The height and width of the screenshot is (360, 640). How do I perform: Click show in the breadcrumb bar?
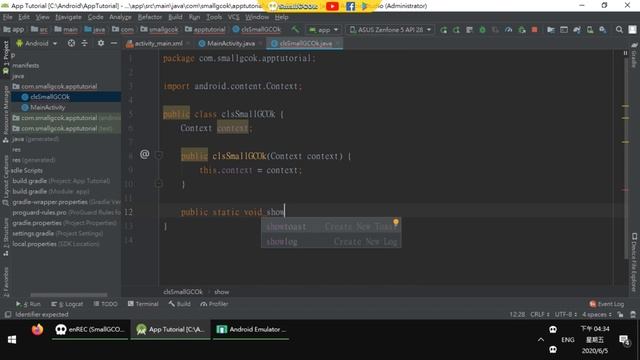pos(222,292)
